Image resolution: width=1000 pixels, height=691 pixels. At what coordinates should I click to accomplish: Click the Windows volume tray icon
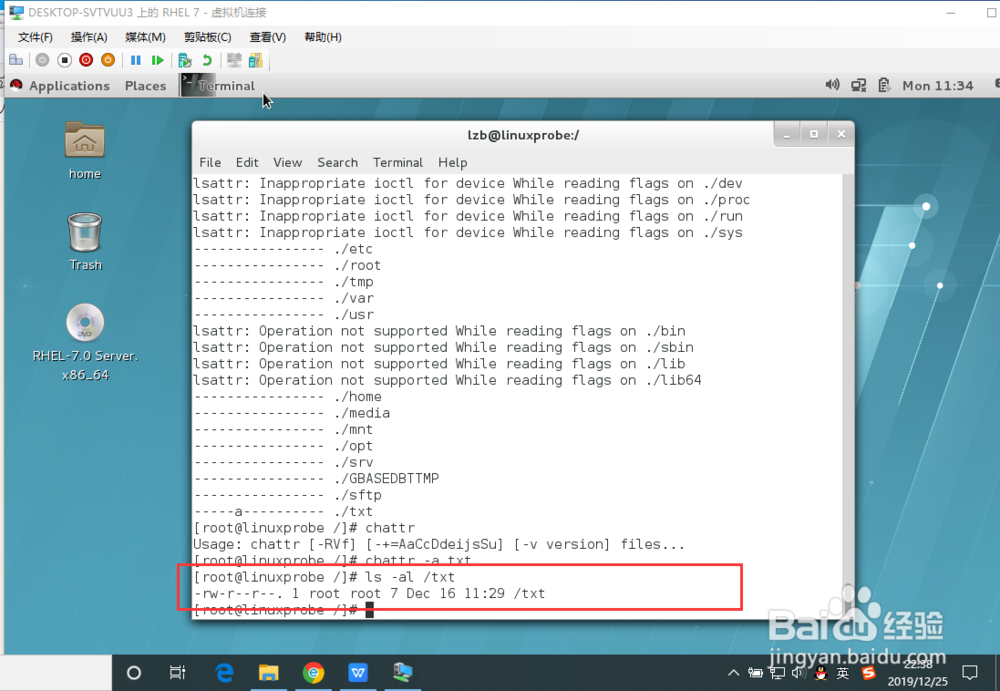[x=798, y=672]
